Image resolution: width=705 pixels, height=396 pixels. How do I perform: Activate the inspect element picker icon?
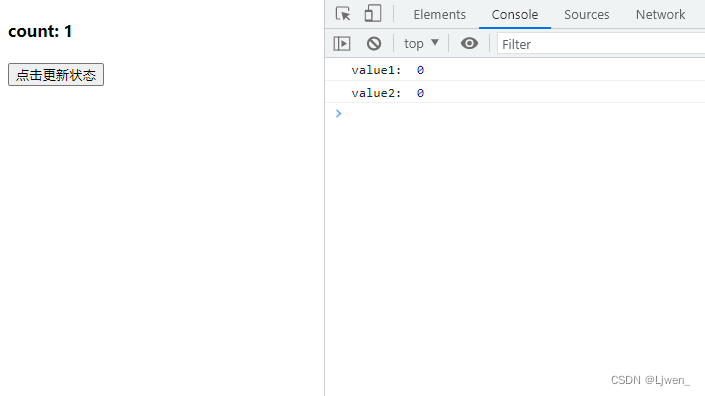(343, 14)
